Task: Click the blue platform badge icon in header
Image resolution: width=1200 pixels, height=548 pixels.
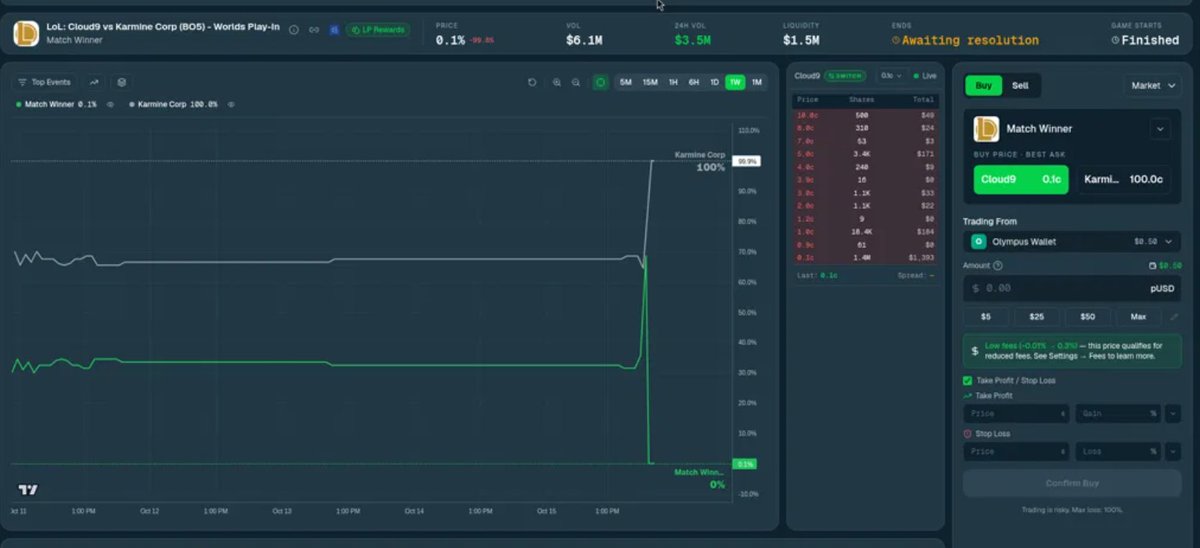Action: [x=334, y=30]
